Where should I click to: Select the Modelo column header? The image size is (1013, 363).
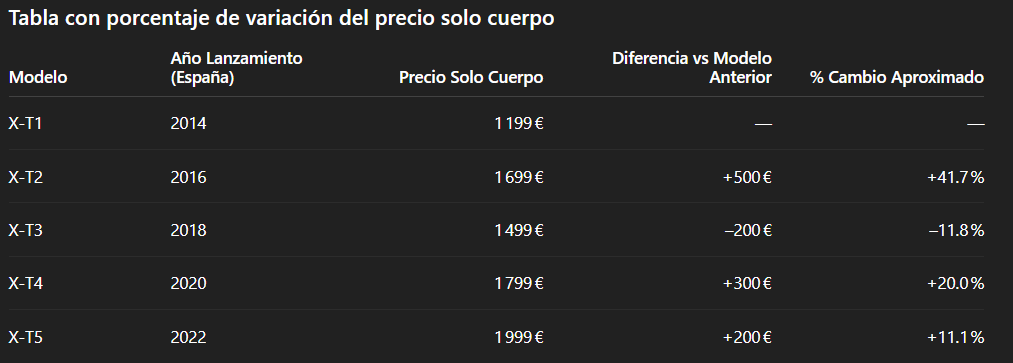38,78
